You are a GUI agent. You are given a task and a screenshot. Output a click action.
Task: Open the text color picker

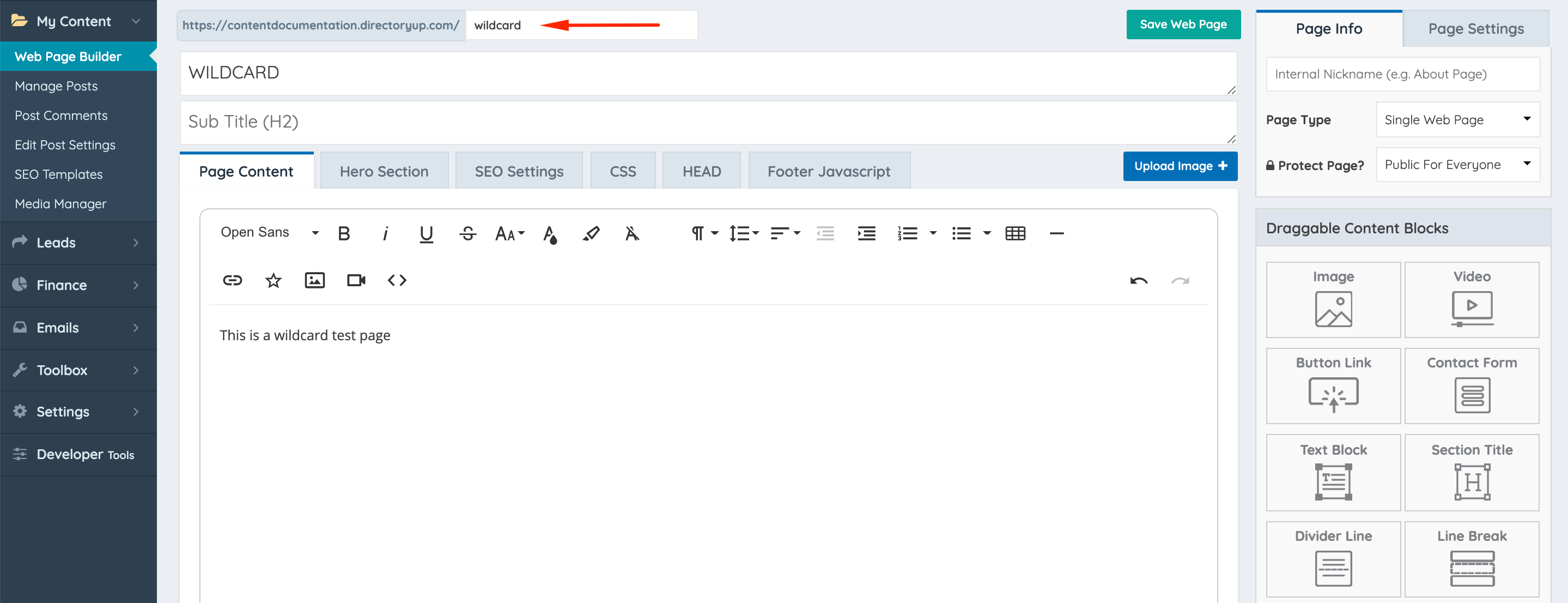(550, 234)
